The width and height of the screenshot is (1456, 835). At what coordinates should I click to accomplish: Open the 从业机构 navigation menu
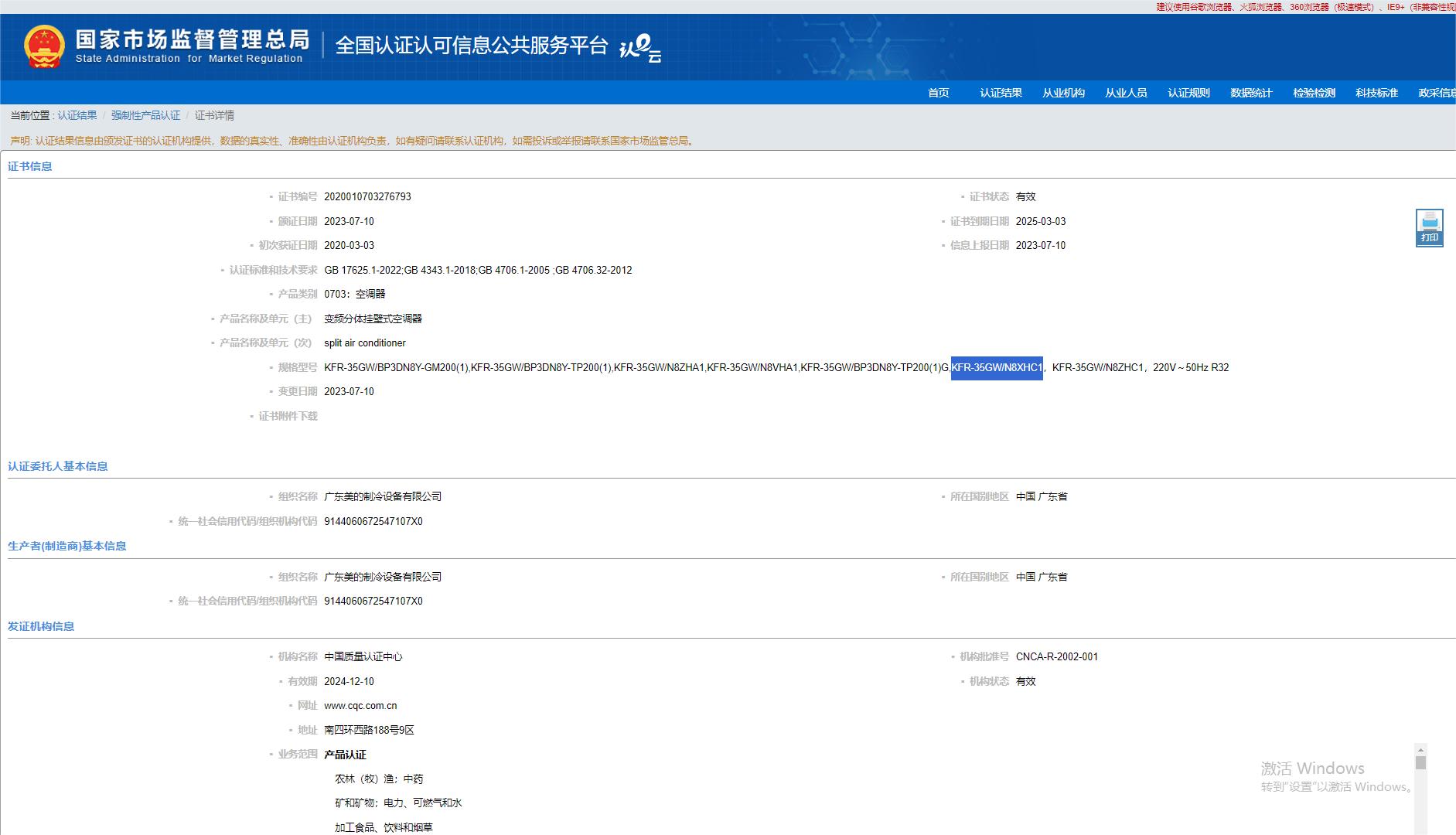(x=1063, y=93)
